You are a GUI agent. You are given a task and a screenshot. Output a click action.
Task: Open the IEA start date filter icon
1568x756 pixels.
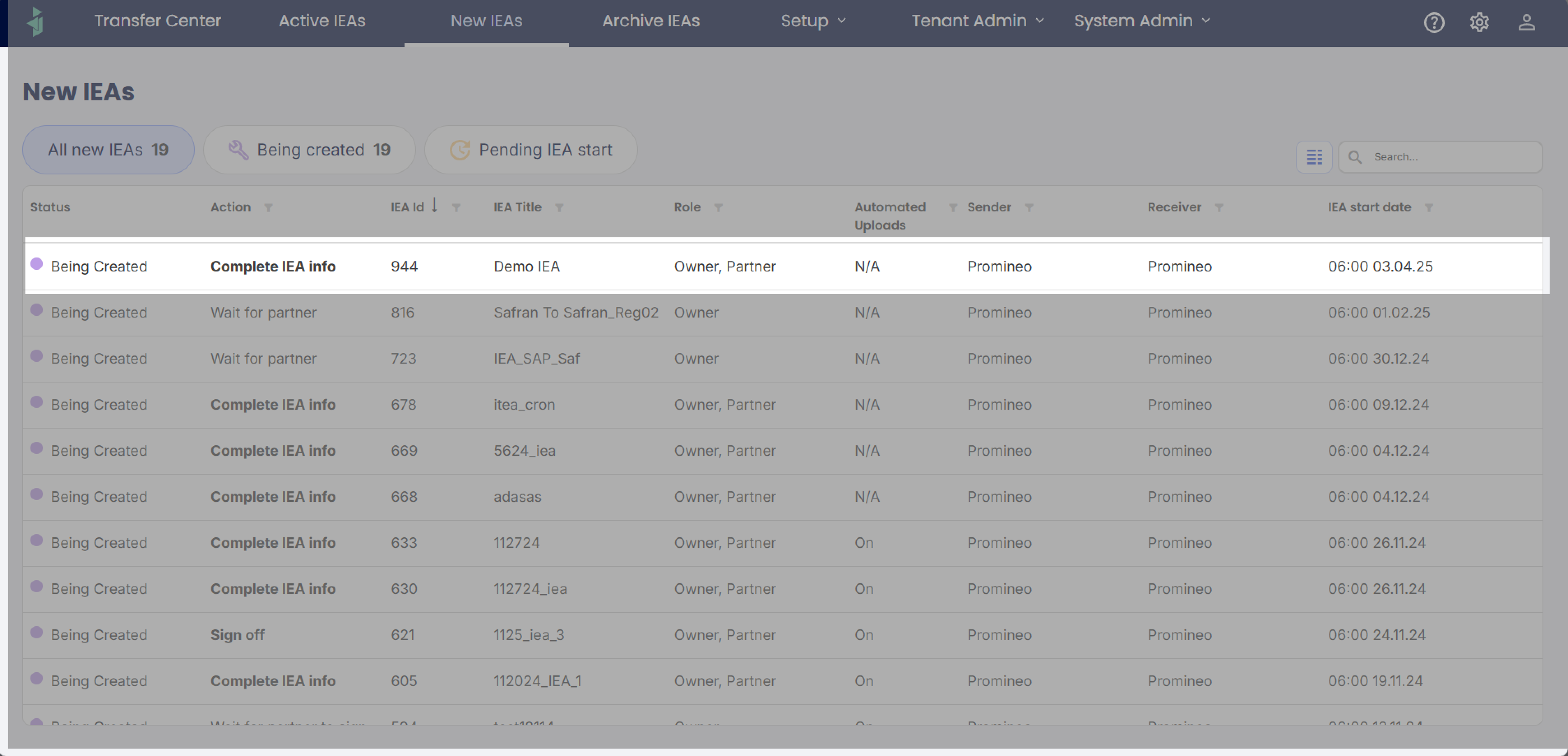1429,208
